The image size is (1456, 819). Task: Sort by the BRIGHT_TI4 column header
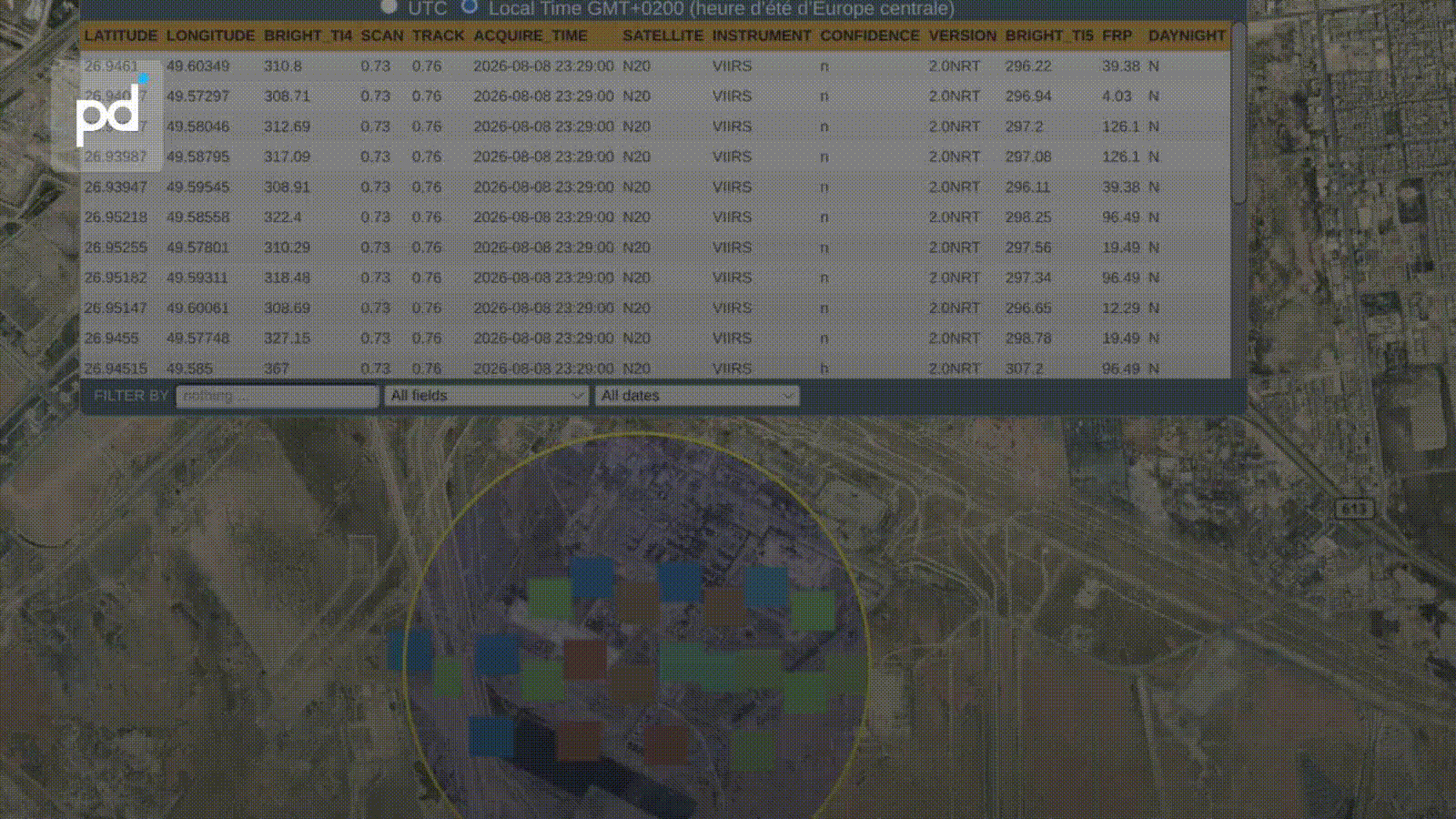point(308,35)
